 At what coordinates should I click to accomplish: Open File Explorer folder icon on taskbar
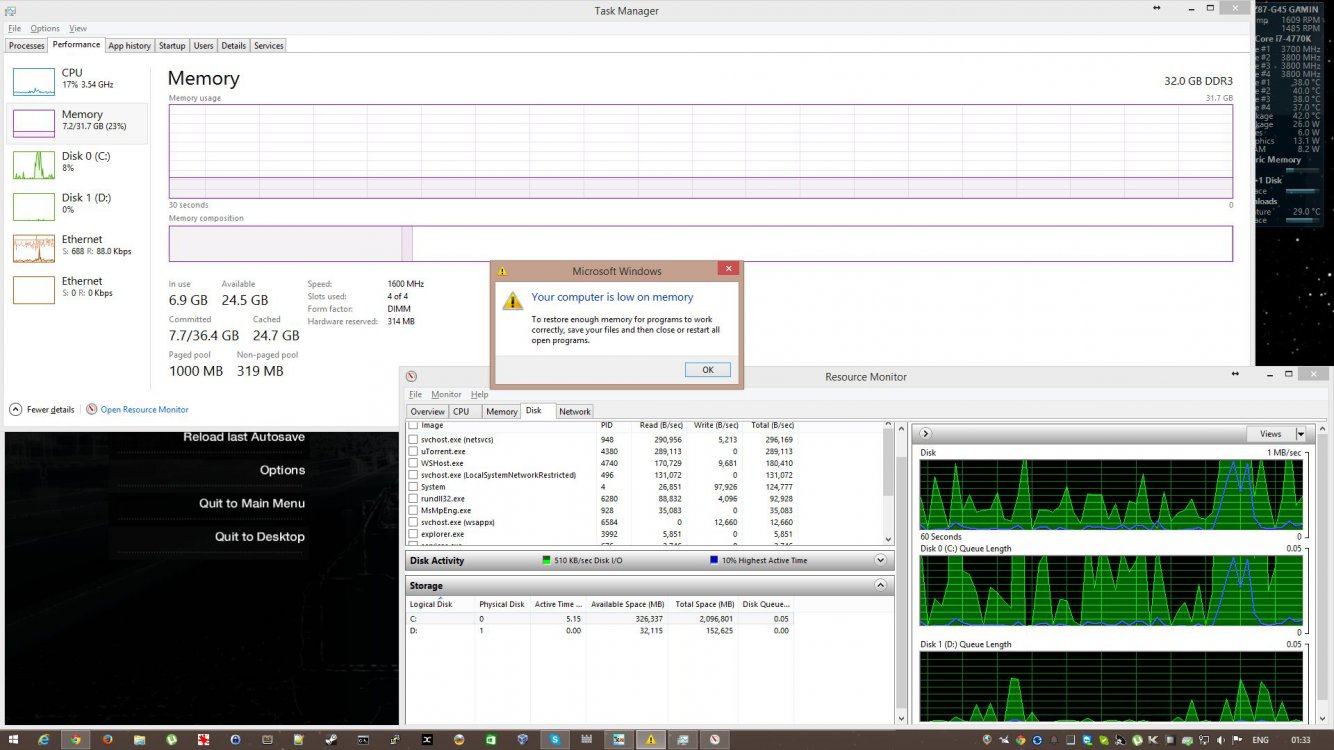pyautogui.click(x=139, y=740)
